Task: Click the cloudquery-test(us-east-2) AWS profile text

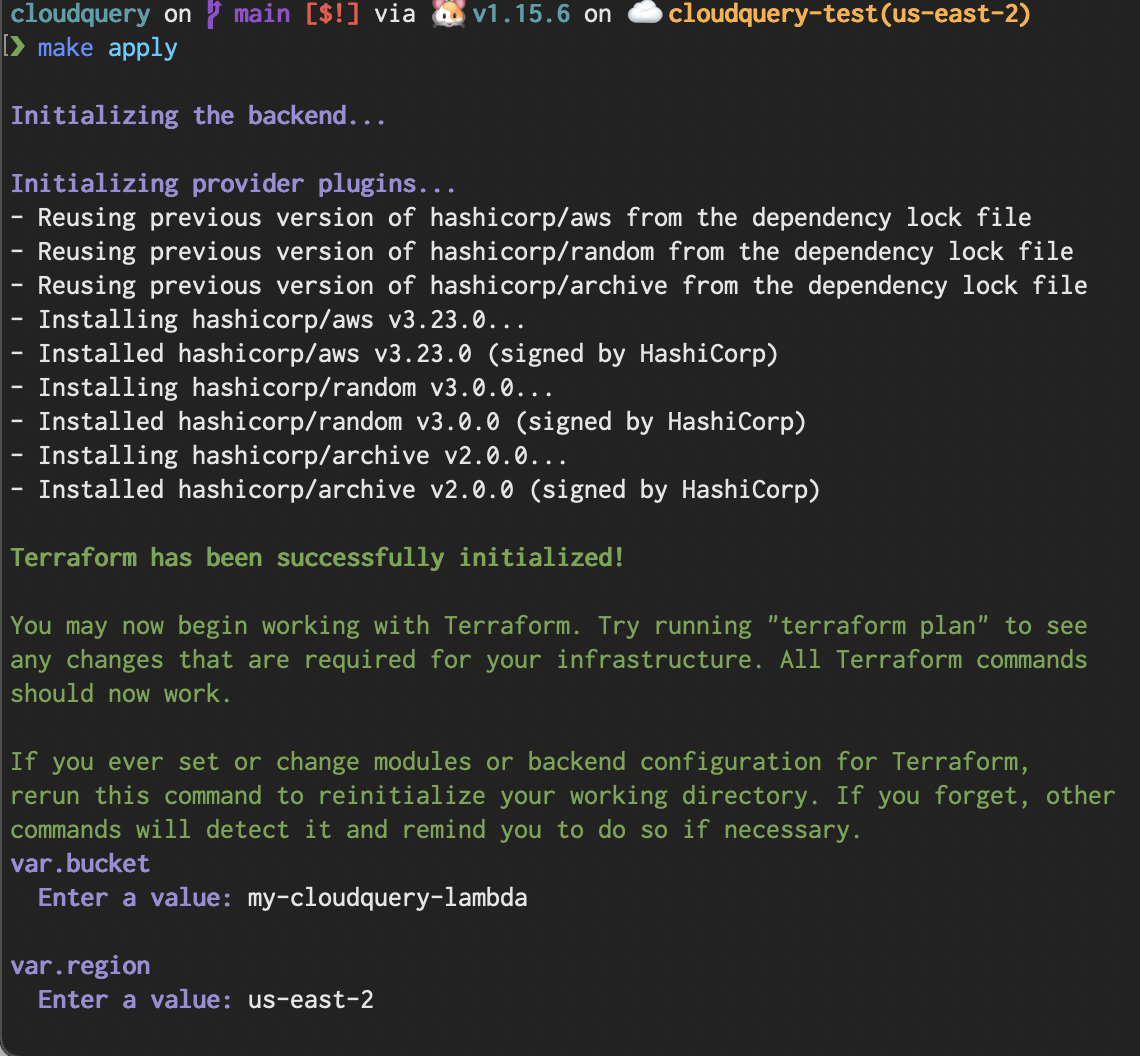Action: 849,15
